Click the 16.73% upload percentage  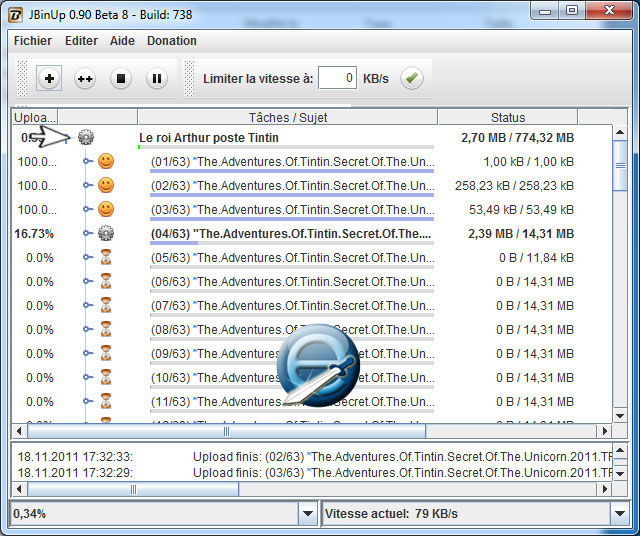34,234
